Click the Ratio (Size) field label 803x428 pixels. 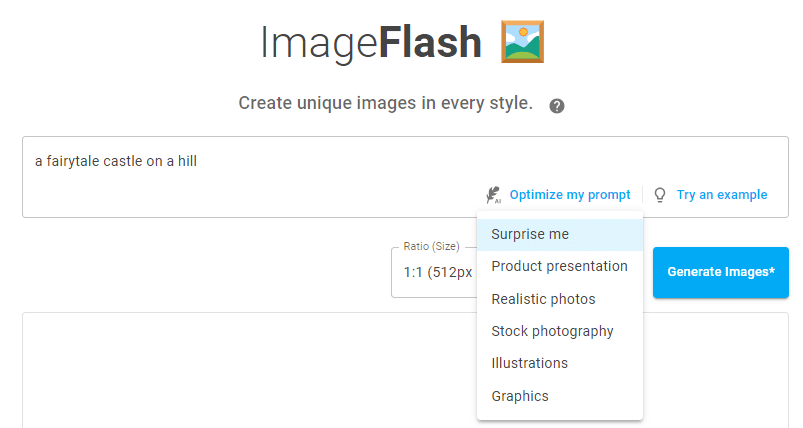(431, 246)
